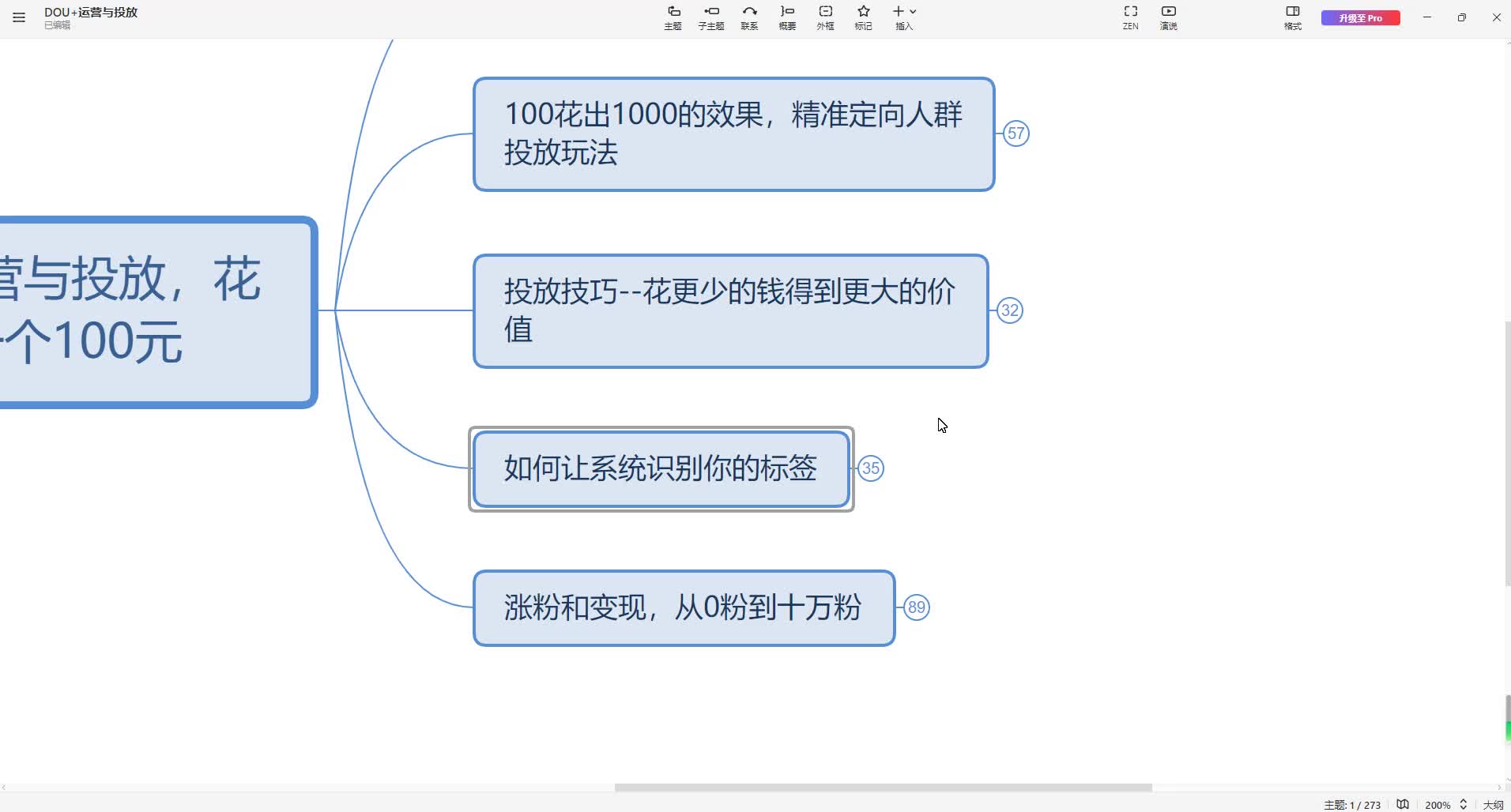Expand the collapsed 89 subtopics badge
Screen dimensions: 1511x812
coord(917,607)
